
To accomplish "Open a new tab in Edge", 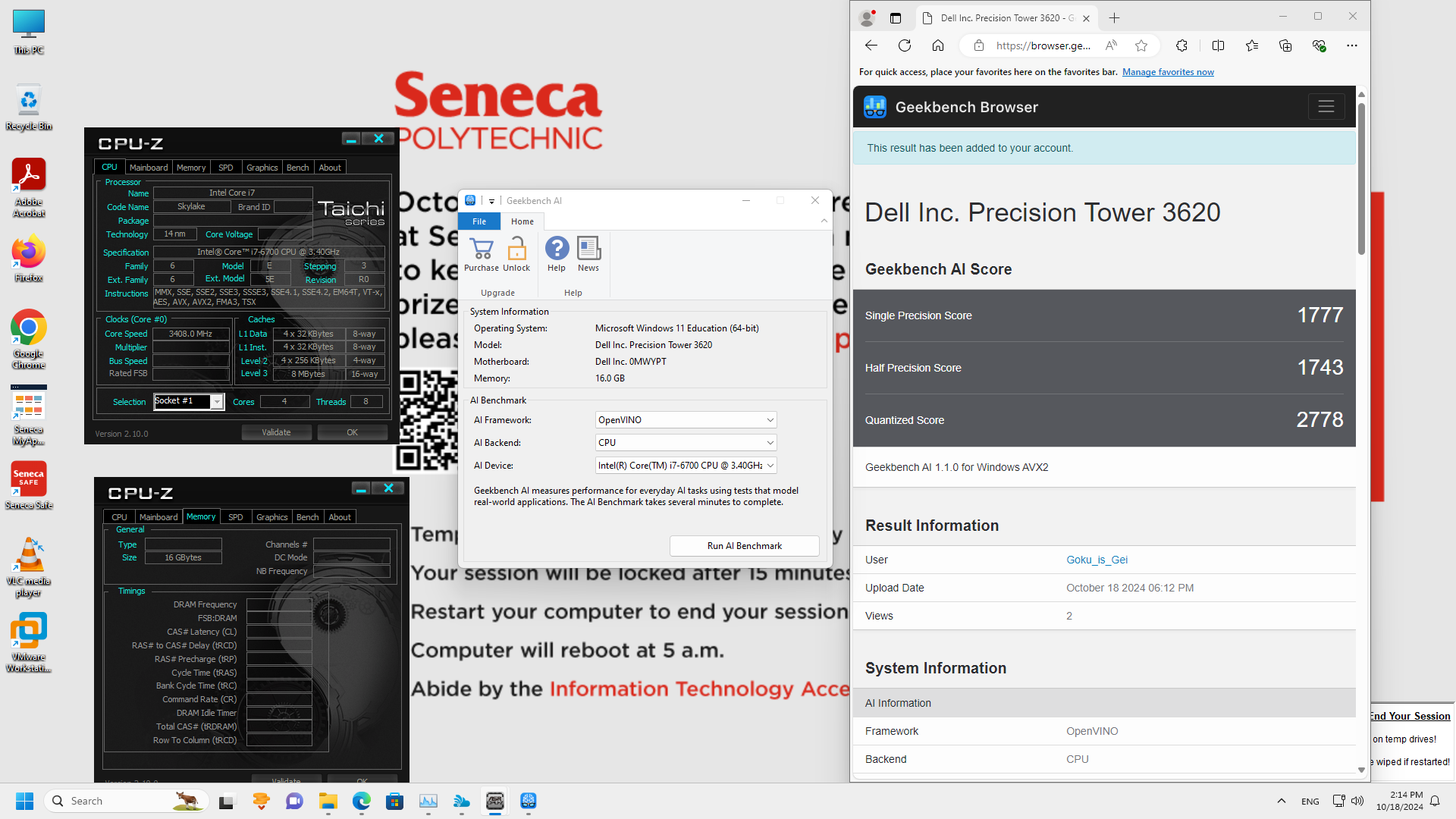I will tap(1114, 18).
